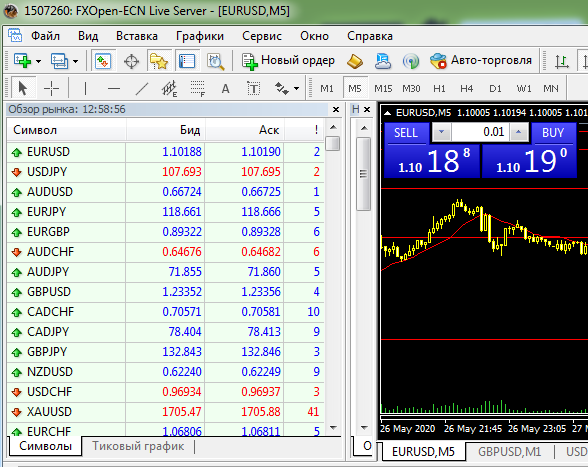Open the Справка menu
The width and height of the screenshot is (588, 467).
pos(370,36)
